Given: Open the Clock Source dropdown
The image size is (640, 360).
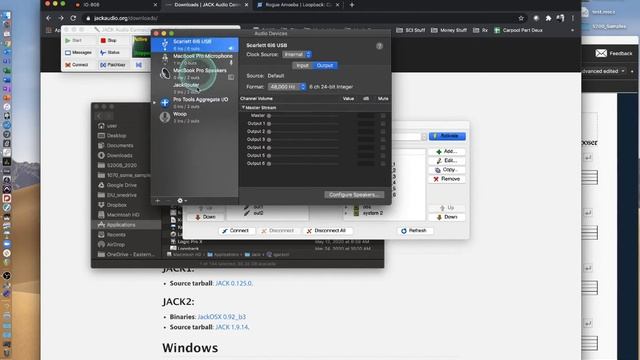Looking at the screenshot, I should [x=297, y=54].
